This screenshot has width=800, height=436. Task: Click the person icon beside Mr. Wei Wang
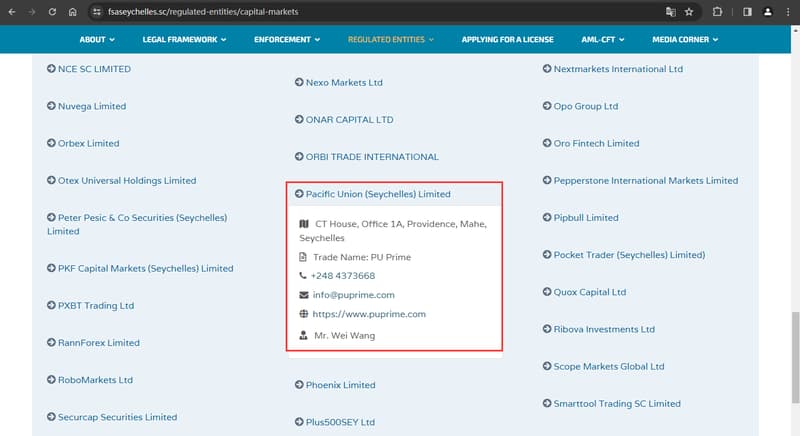[303, 336]
